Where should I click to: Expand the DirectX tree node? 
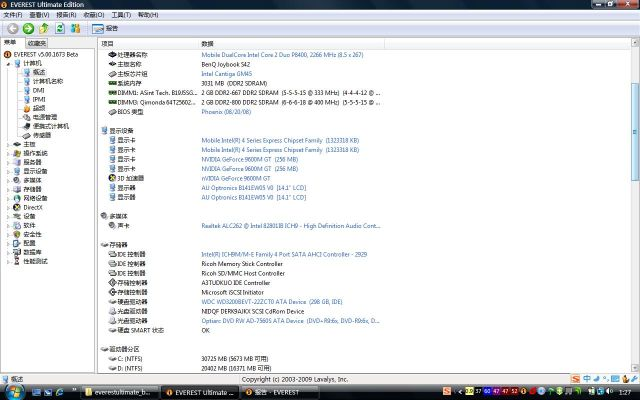click(8, 207)
